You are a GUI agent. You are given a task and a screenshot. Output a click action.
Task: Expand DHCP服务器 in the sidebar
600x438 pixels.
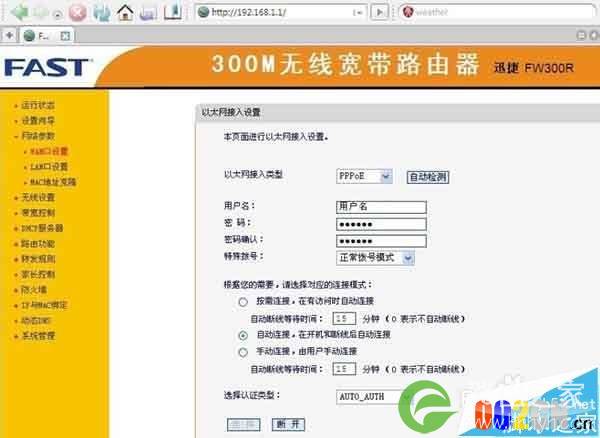point(42,228)
